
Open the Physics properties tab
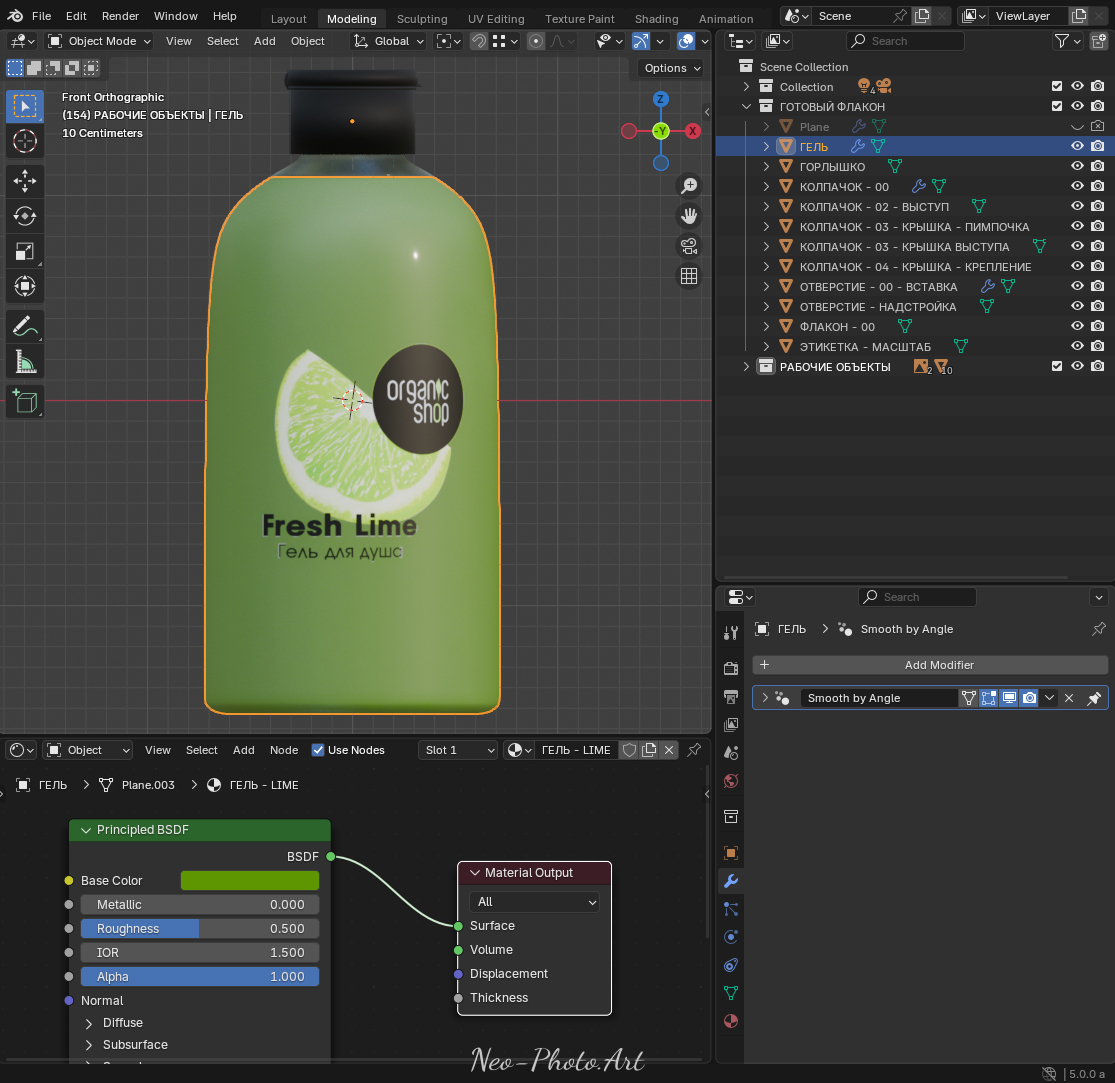click(x=730, y=937)
